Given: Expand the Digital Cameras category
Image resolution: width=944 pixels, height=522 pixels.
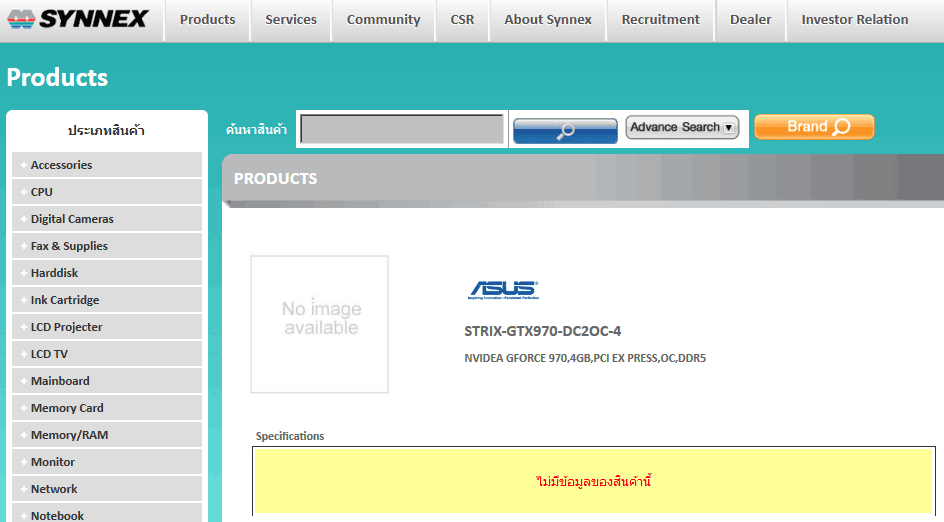Looking at the screenshot, I should pyautogui.click(x=72, y=219).
